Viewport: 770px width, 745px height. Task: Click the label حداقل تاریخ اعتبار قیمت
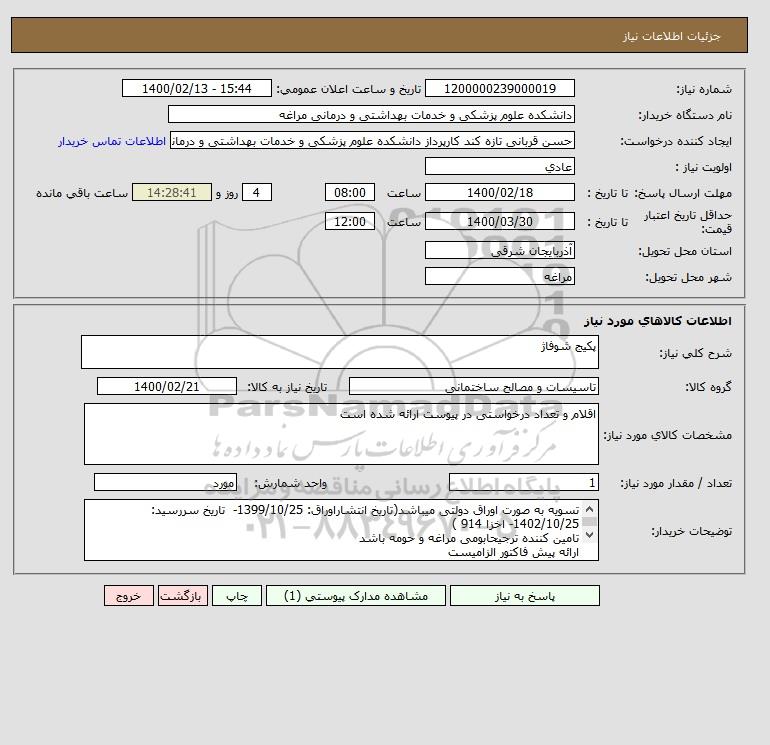point(688,222)
